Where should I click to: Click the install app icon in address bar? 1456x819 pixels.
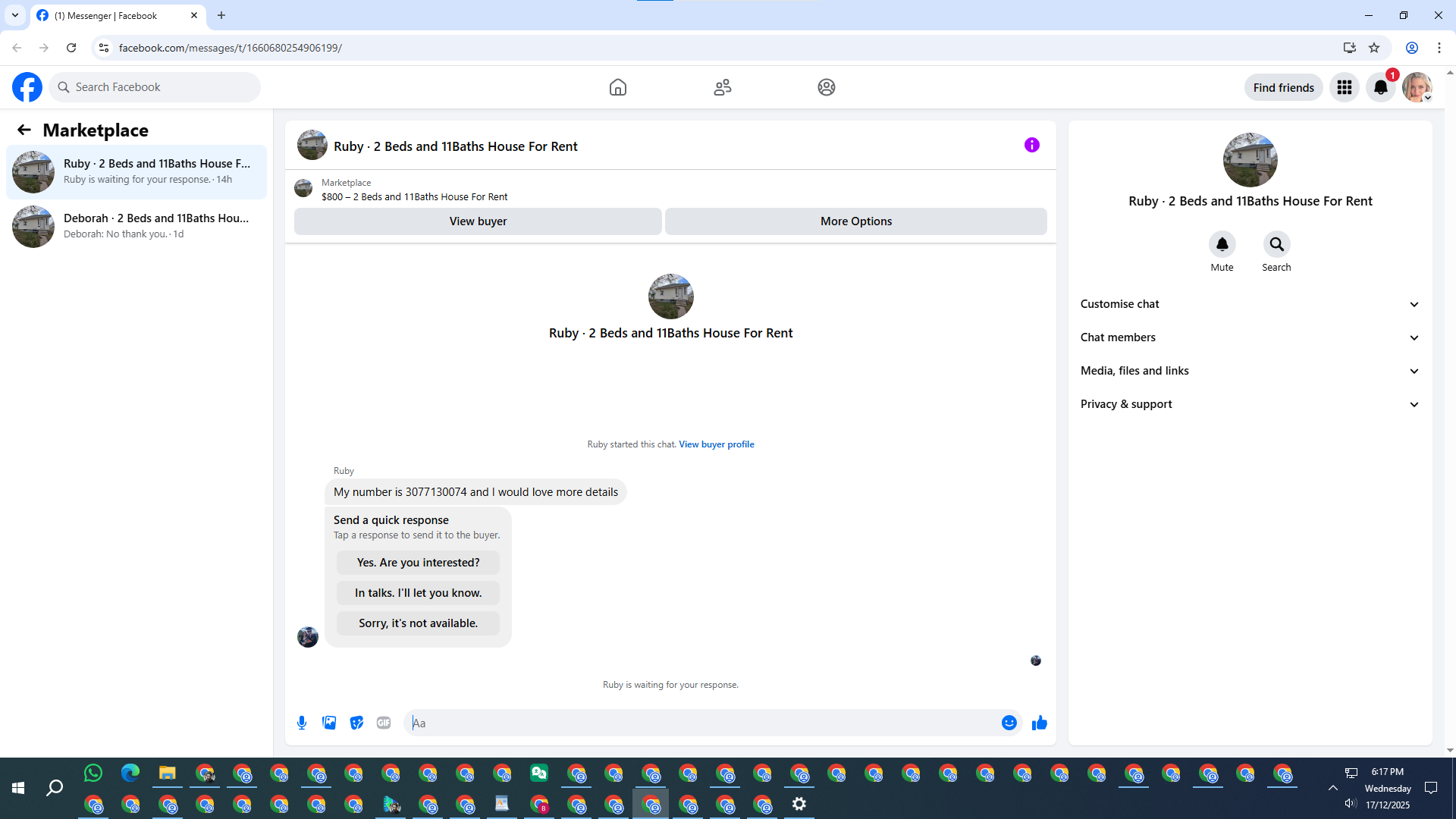coord(1349,48)
